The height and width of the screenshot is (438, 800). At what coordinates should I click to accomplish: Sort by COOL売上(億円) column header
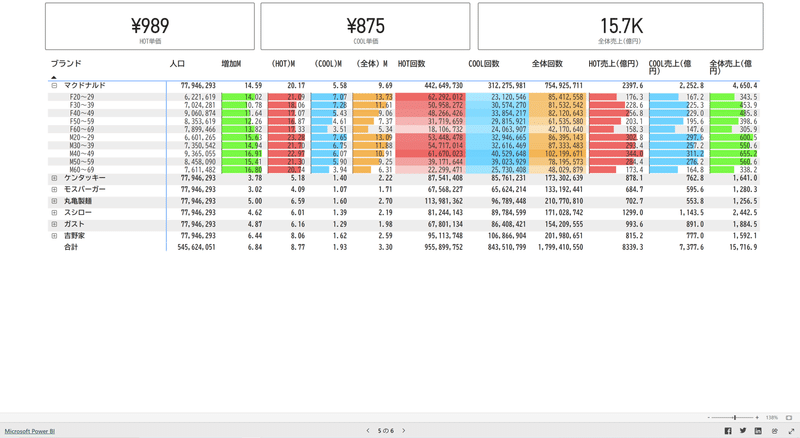(x=670, y=67)
